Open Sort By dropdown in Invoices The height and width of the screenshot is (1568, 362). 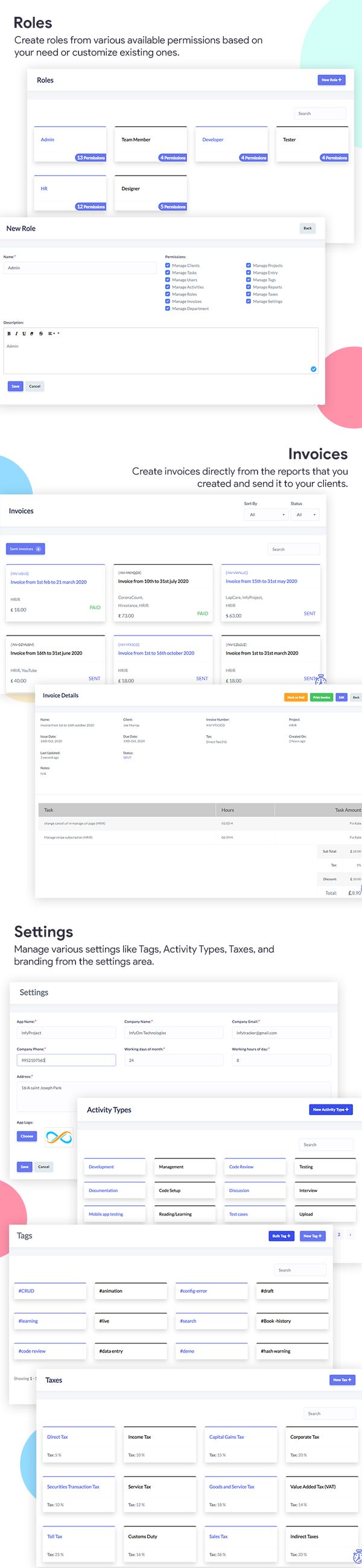coord(266,515)
